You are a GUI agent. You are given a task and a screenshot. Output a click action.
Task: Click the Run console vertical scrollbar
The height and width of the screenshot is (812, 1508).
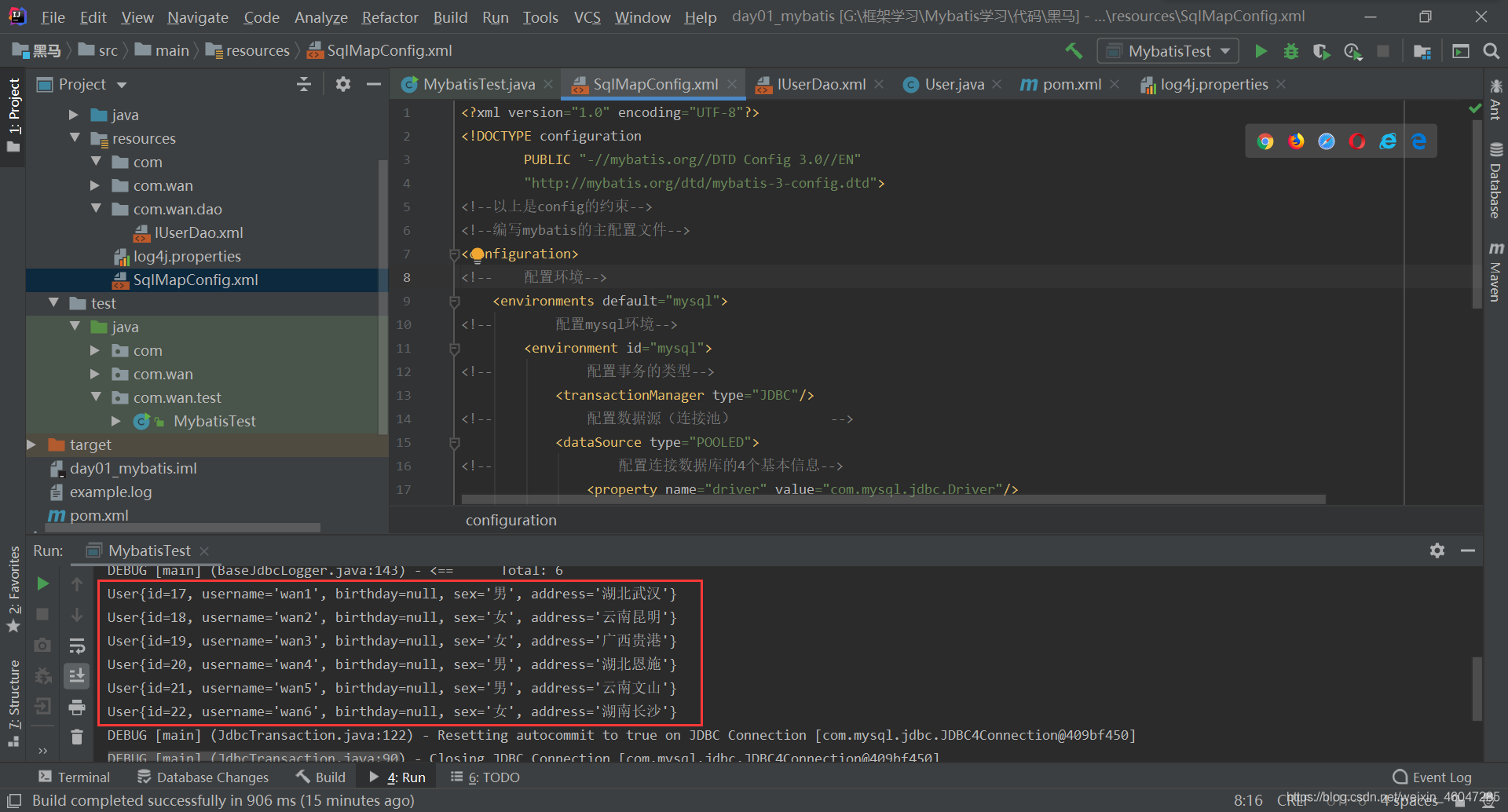1477,689
